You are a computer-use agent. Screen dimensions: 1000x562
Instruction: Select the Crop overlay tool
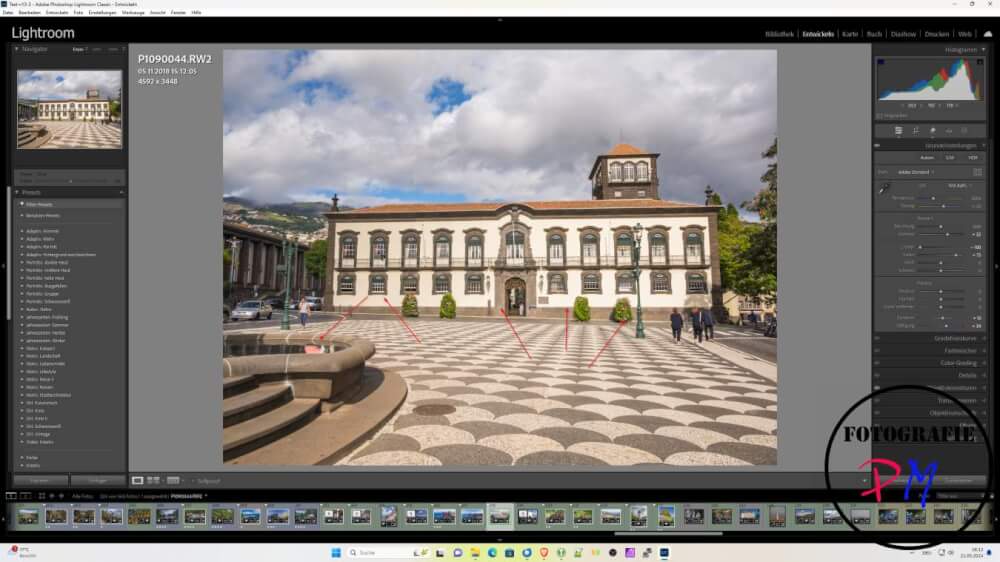pos(916,131)
